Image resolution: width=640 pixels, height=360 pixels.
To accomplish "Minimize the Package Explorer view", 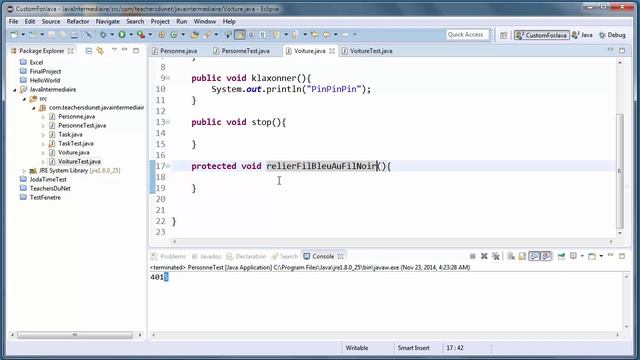I will tap(125, 50).
